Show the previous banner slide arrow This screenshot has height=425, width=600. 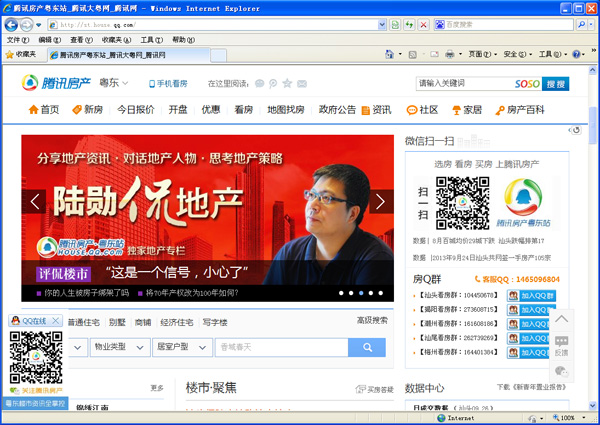(x=35, y=202)
